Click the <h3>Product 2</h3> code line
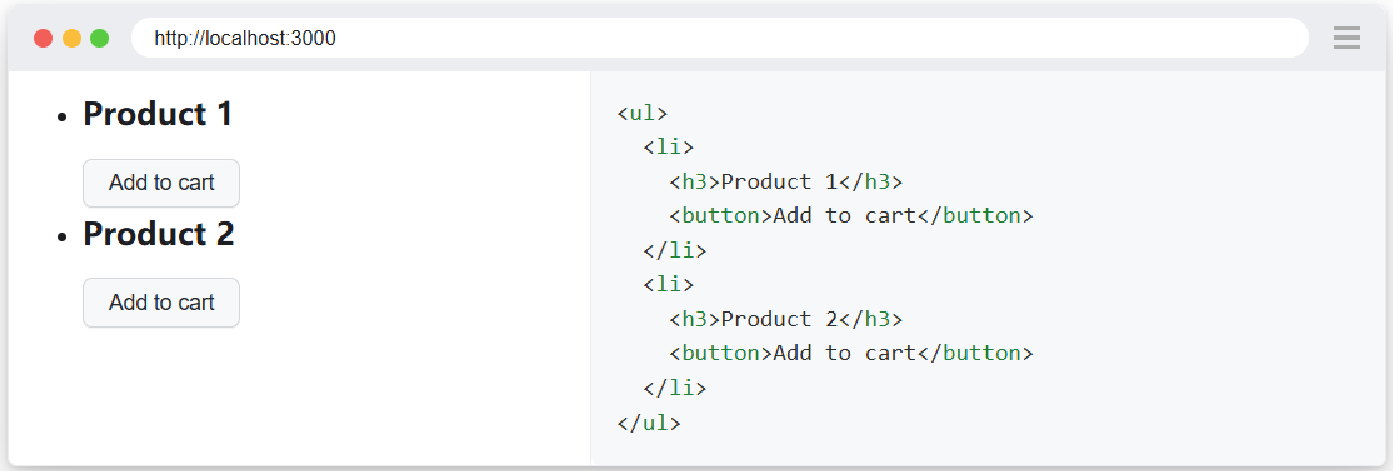 point(786,319)
